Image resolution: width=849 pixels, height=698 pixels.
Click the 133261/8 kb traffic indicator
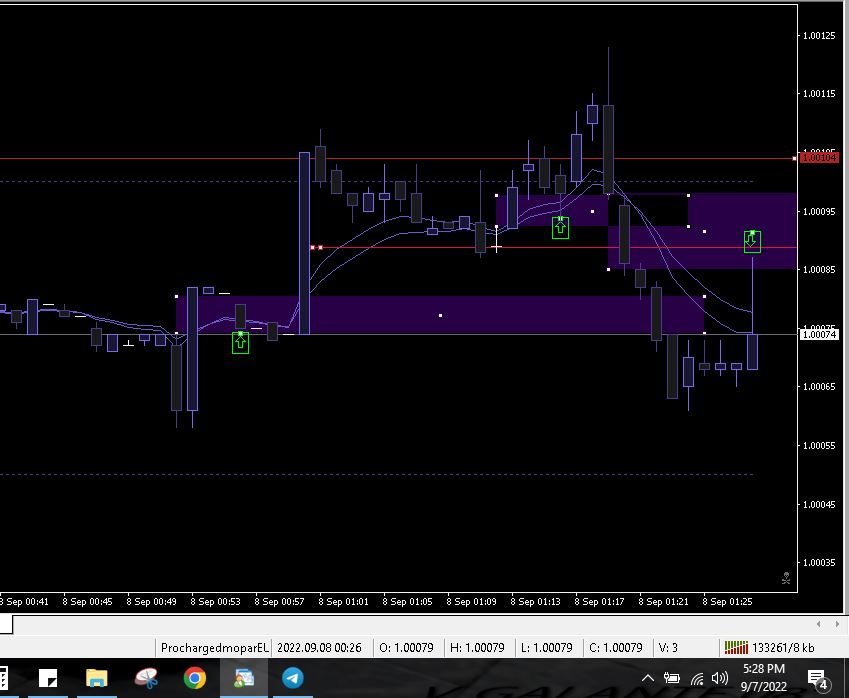point(783,648)
